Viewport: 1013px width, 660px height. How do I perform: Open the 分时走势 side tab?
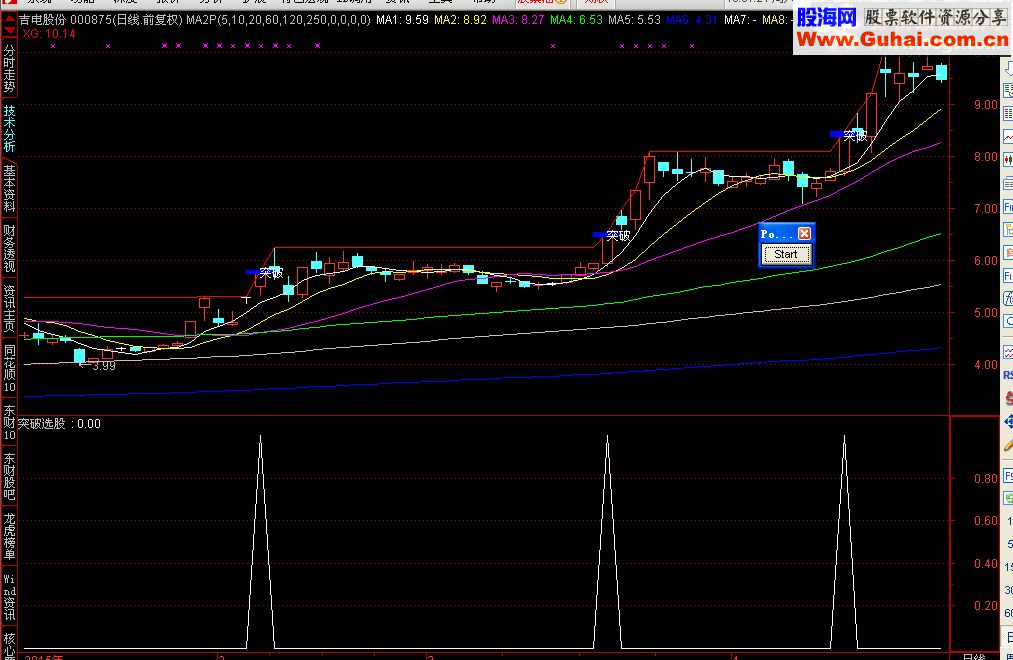[9, 68]
